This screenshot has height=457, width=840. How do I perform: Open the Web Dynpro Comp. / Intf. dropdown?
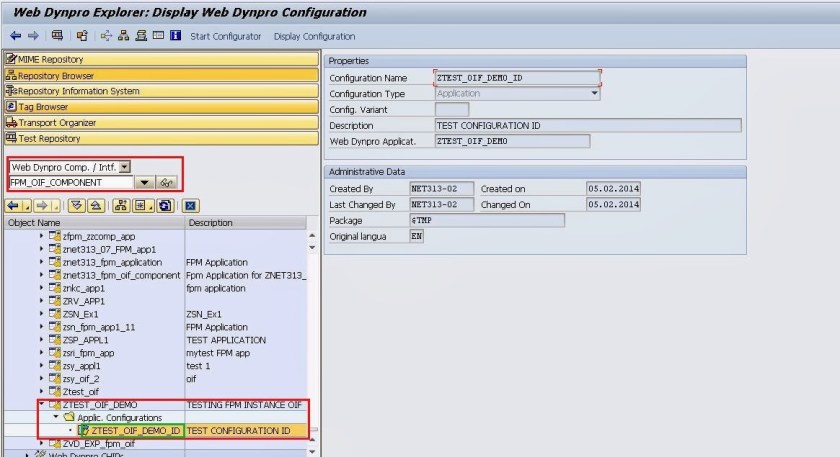tap(124, 167)
